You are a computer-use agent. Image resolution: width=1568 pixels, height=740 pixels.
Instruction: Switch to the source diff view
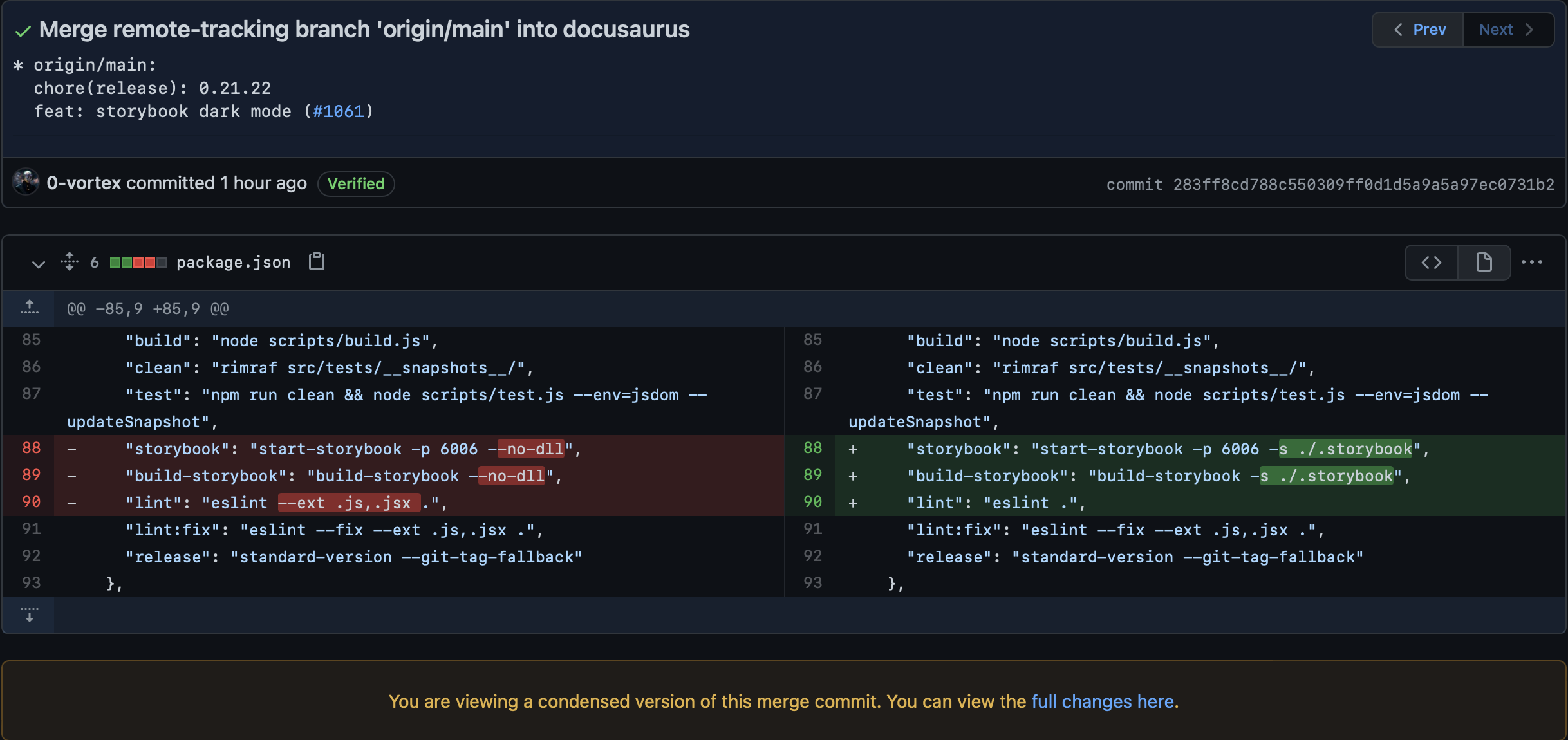click(x=1430, y=262)
